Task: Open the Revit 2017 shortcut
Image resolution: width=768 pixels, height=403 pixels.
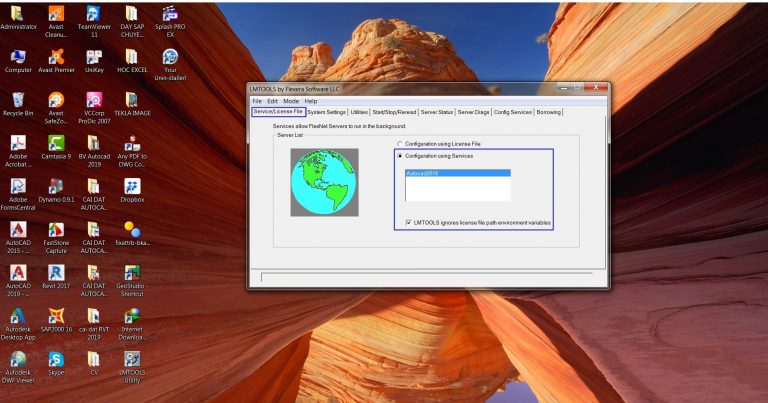Action: point(56,276)
